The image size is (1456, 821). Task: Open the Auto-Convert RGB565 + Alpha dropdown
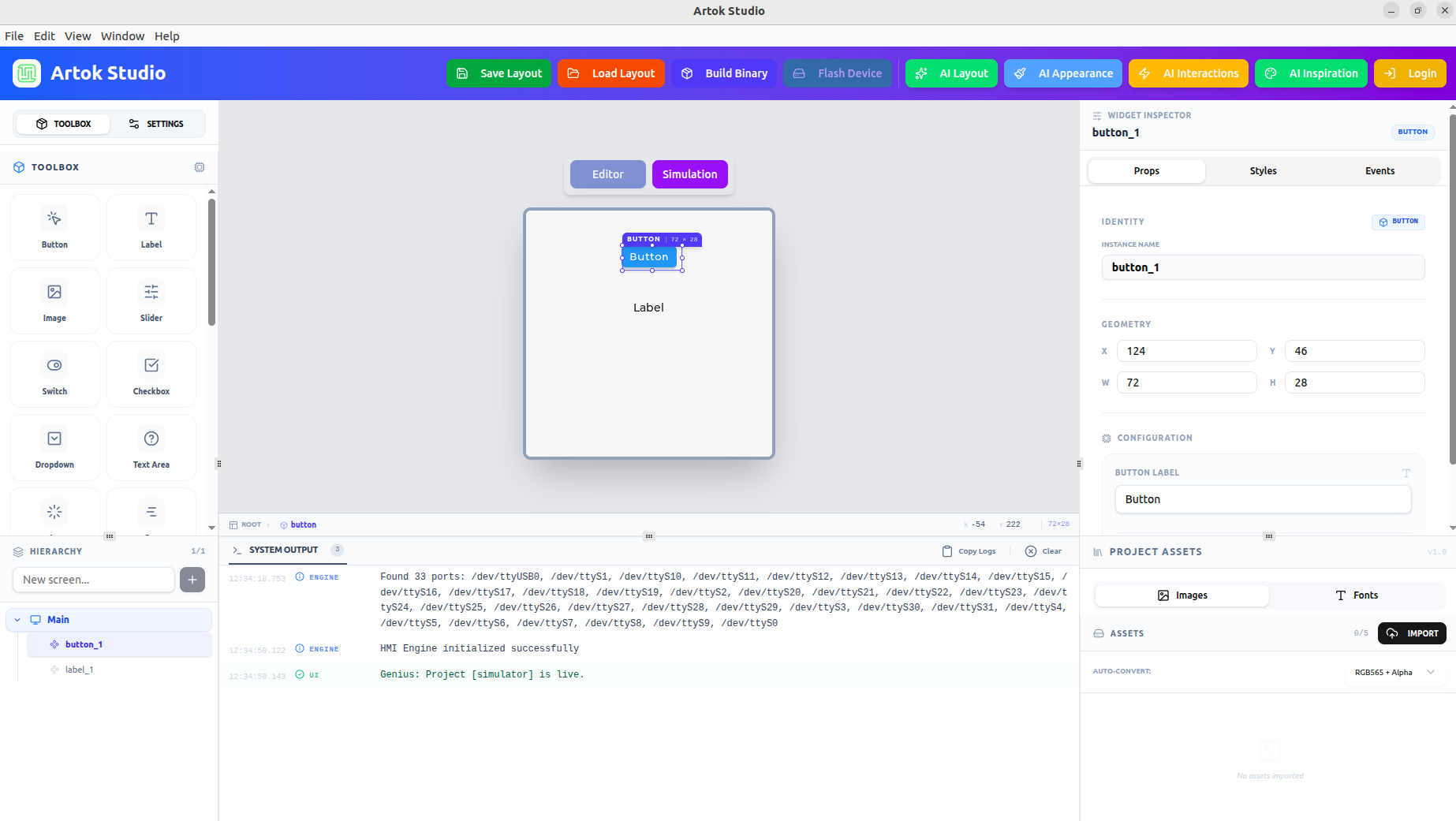[x=1394, y=673]
